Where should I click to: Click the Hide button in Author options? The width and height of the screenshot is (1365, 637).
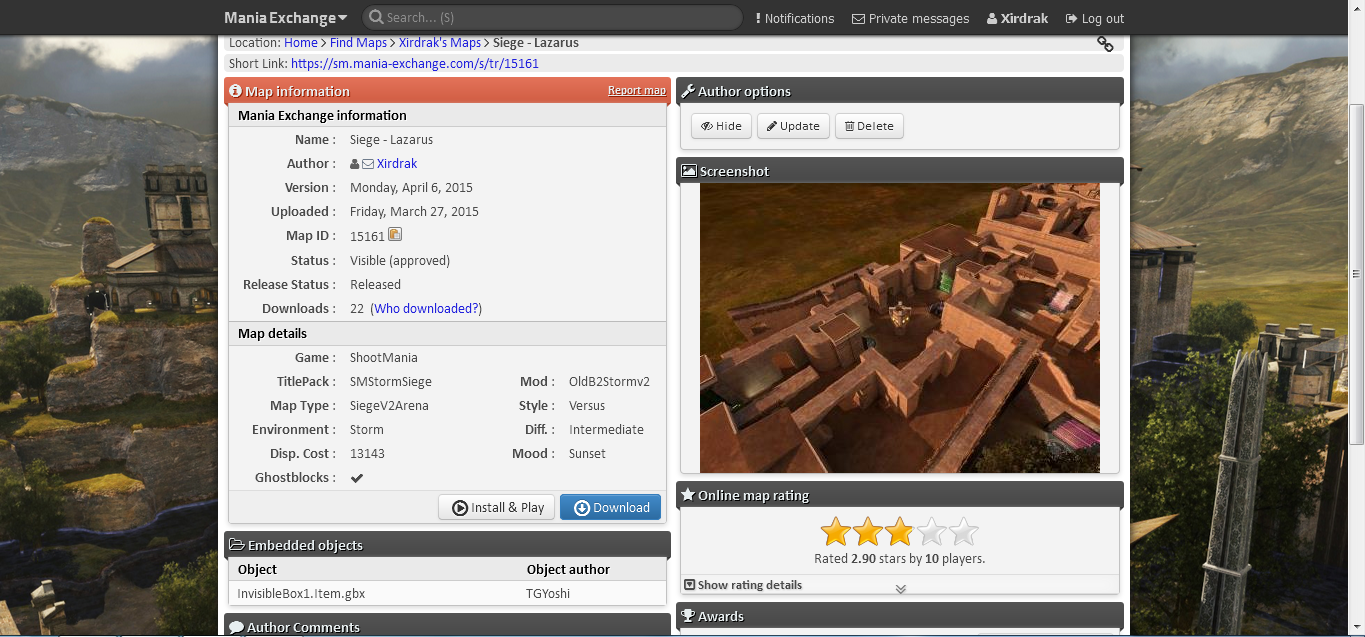(721, 126)
